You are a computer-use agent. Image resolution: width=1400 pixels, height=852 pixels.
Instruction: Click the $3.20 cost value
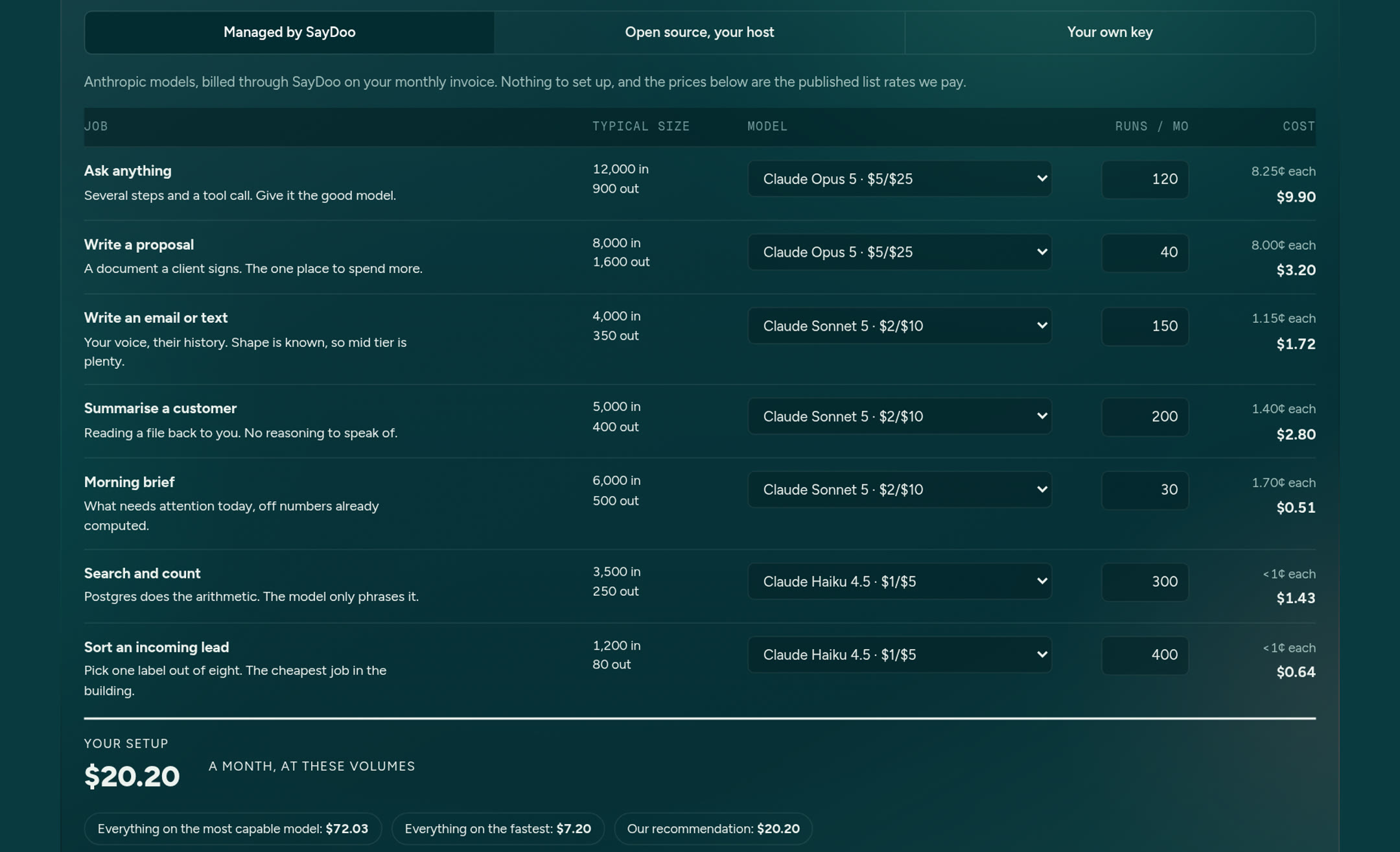pyautogui.click(x=1296, y=270)
